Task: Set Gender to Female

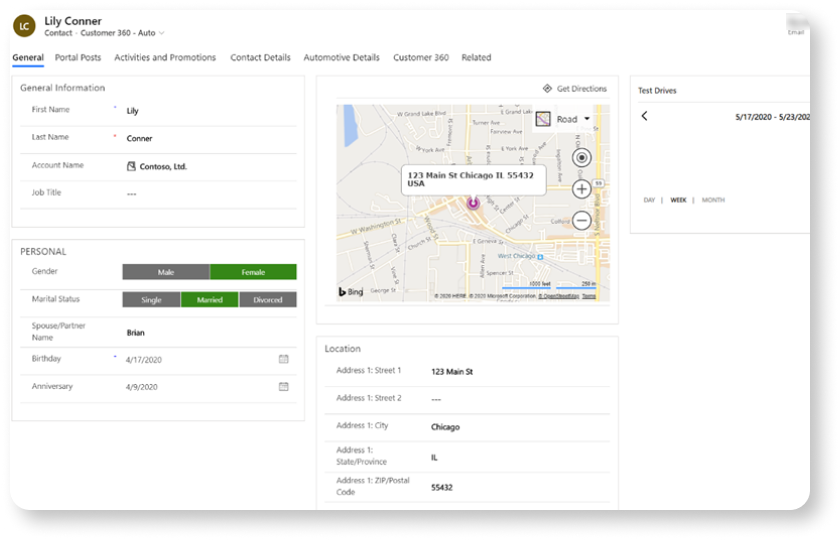Action: pos(253,272)
